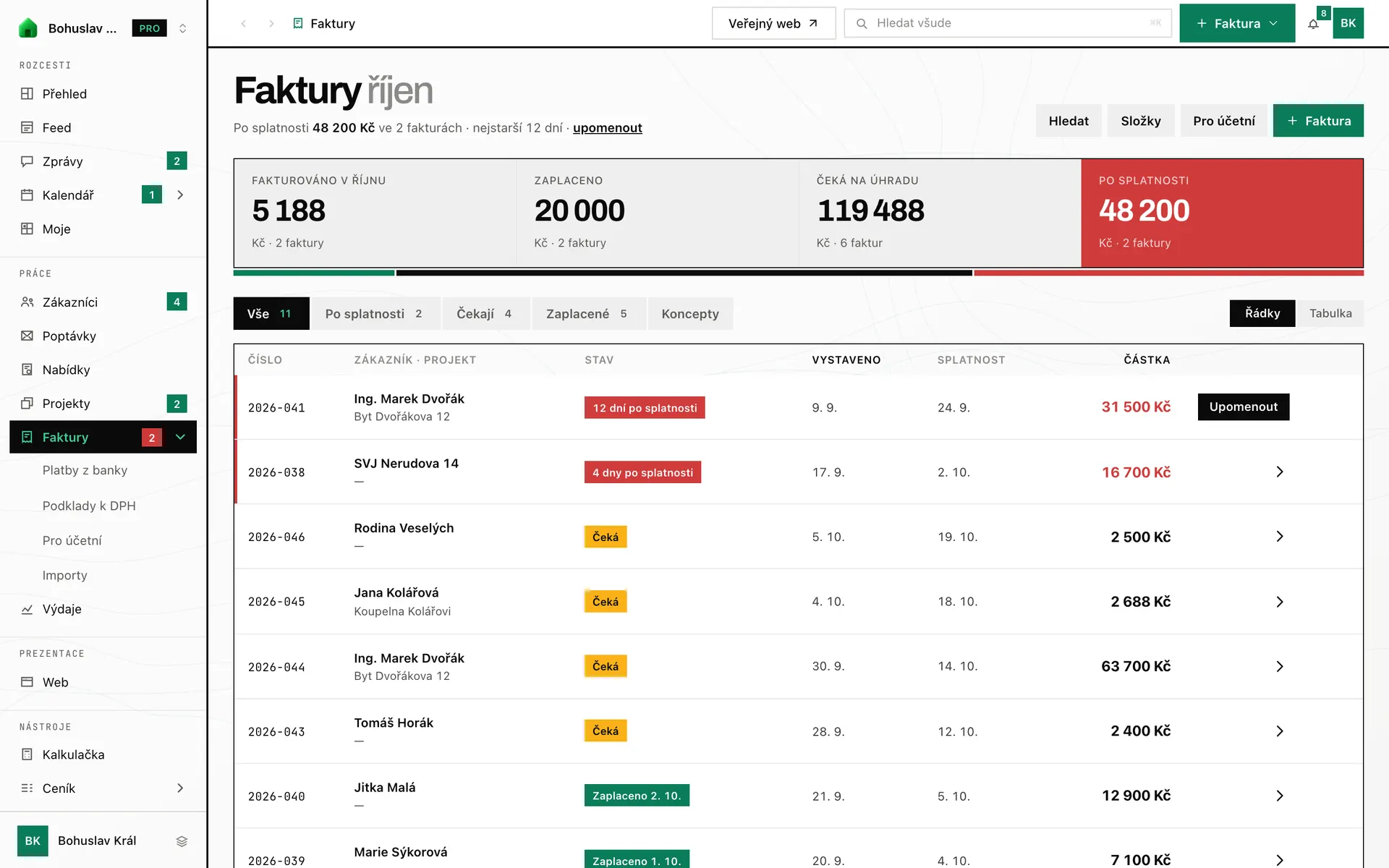Open Výdaje expenses chart icon
The width and height of the screenshot is (1389, 868).
tap(27, 609)
